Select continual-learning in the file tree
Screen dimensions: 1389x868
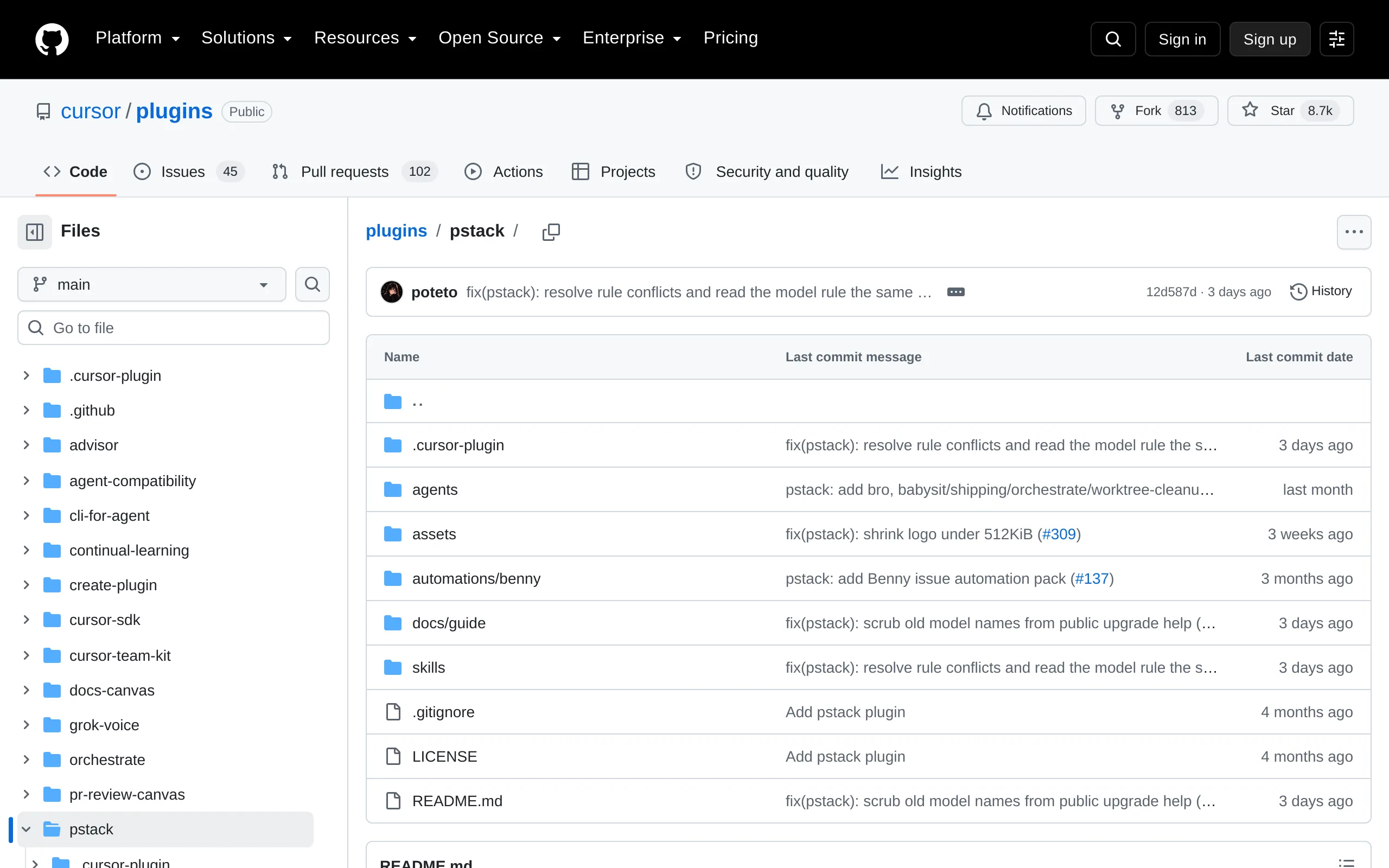[x=129, y=551]
